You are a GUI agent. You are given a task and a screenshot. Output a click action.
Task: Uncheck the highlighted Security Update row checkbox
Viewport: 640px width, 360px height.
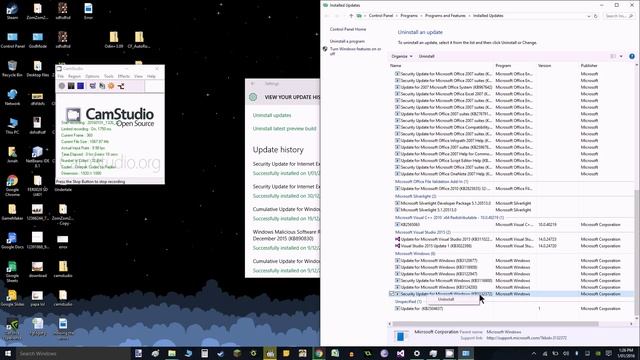[392, 294]
